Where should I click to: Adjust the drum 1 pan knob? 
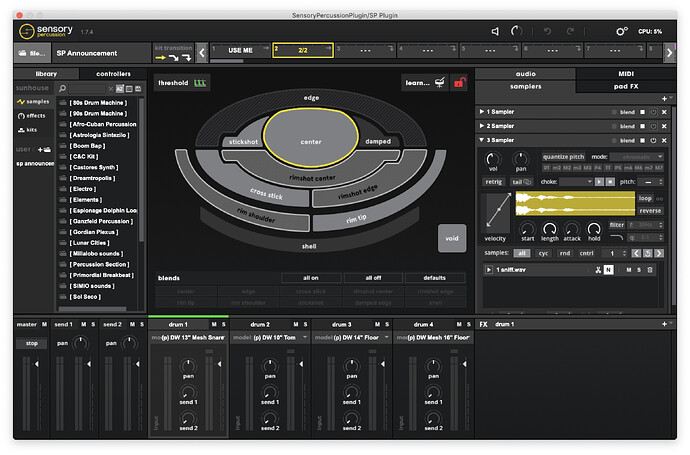(188, 365)
